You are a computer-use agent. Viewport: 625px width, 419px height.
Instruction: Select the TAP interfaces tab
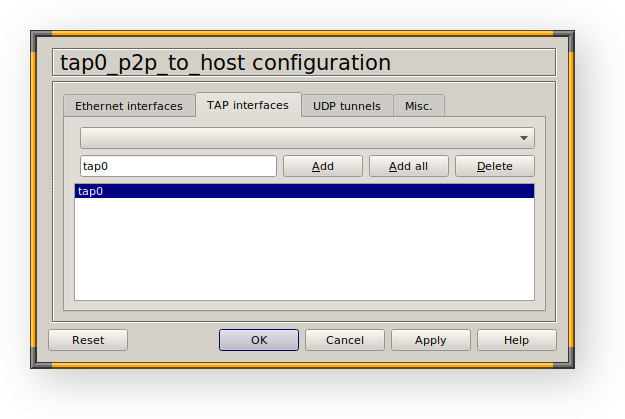pos(248,105)
